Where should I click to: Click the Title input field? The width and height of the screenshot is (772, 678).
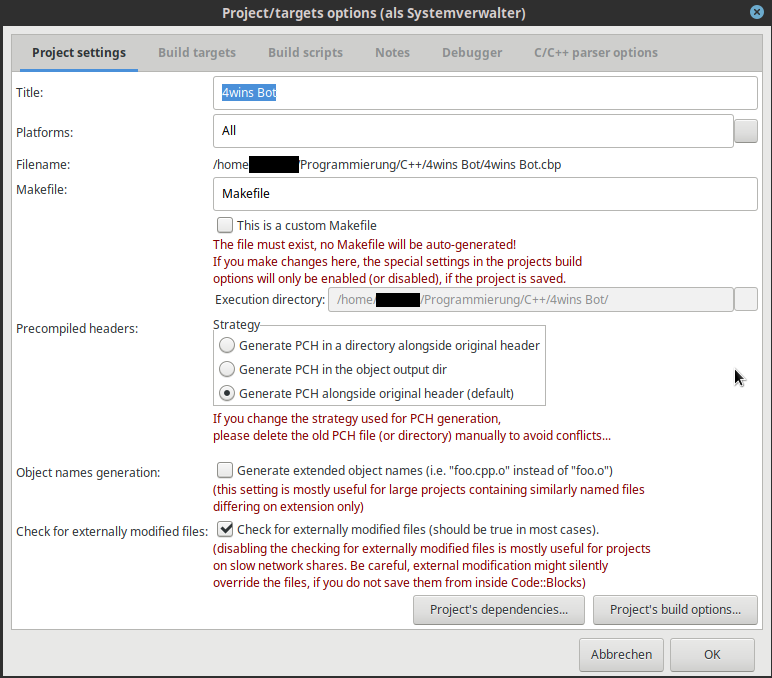(485, 93)
